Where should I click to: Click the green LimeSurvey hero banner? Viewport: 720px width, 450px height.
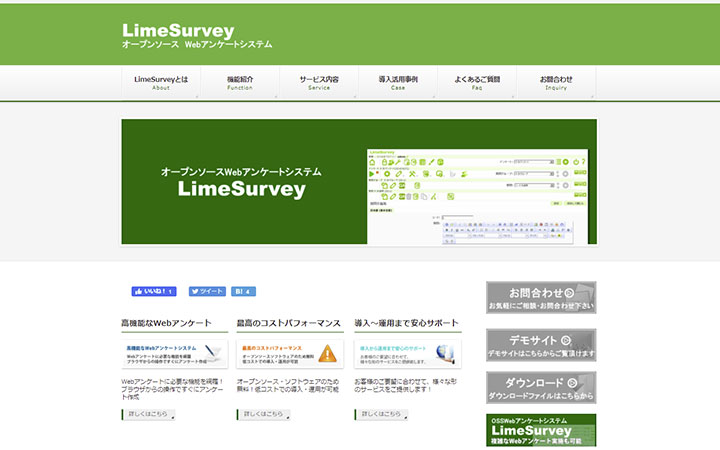tap(359, 182)
